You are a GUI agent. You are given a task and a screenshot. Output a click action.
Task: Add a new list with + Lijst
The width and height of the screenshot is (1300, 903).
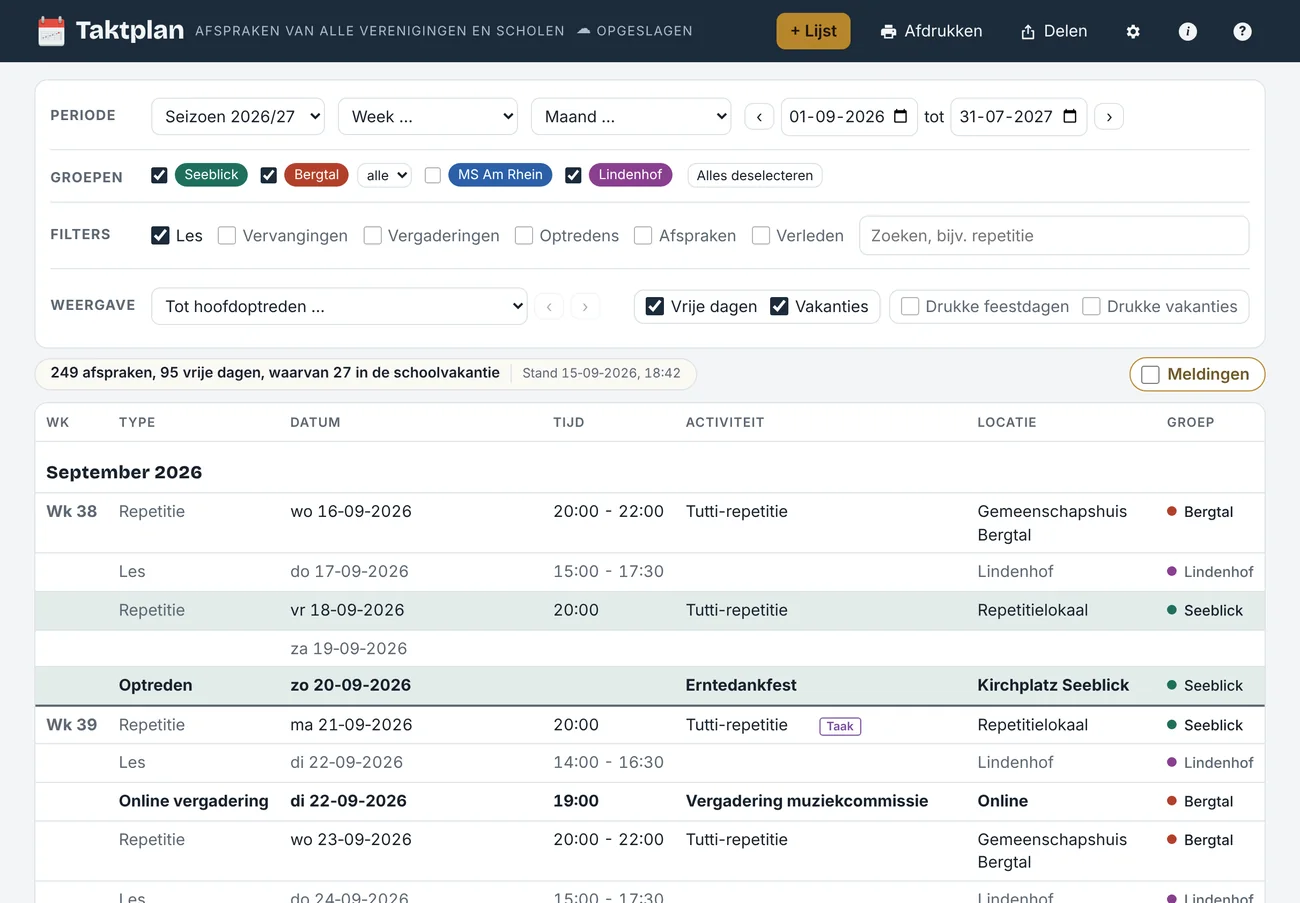click(814, 31)
